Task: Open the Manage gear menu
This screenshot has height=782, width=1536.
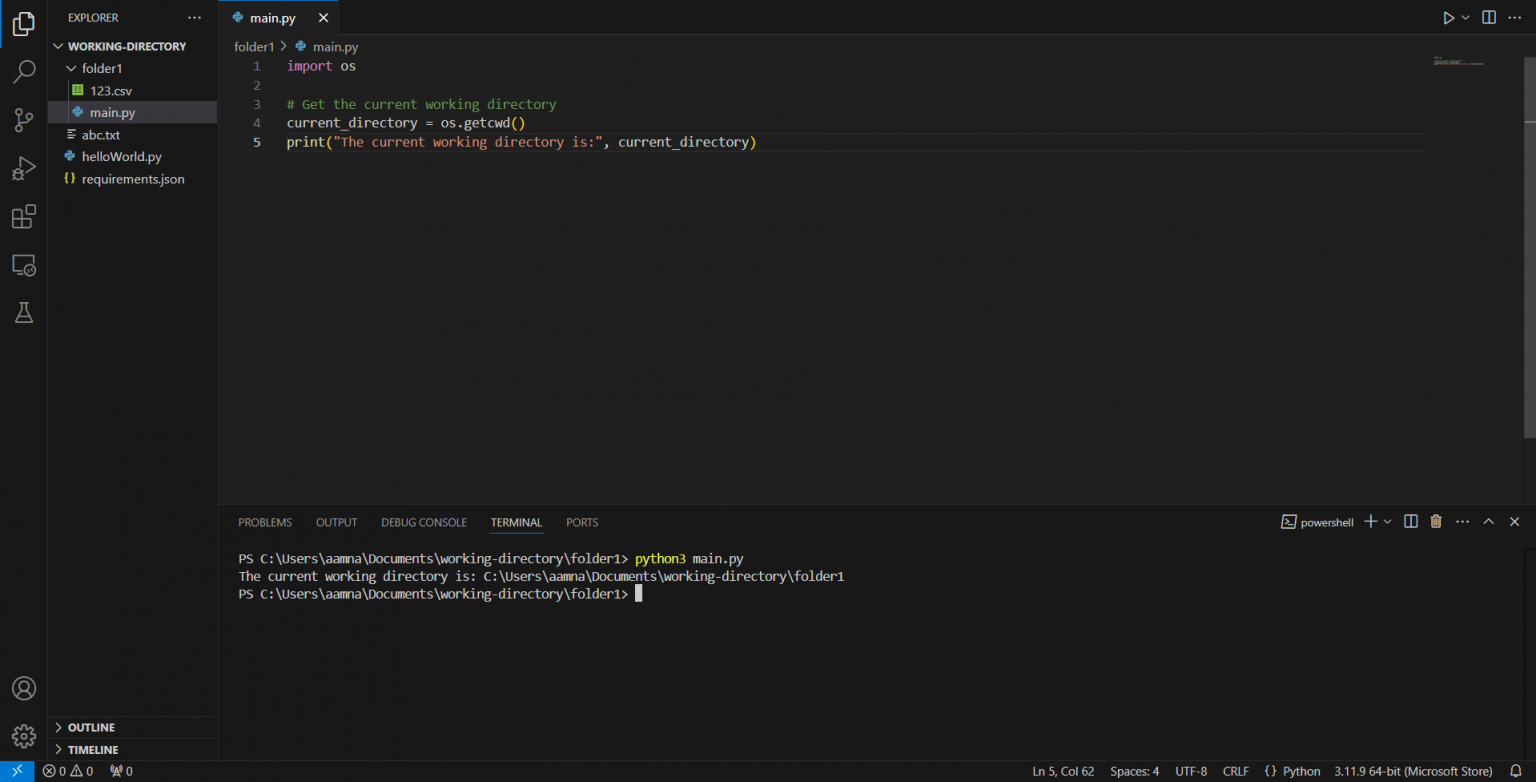Action: click(23, 736)
